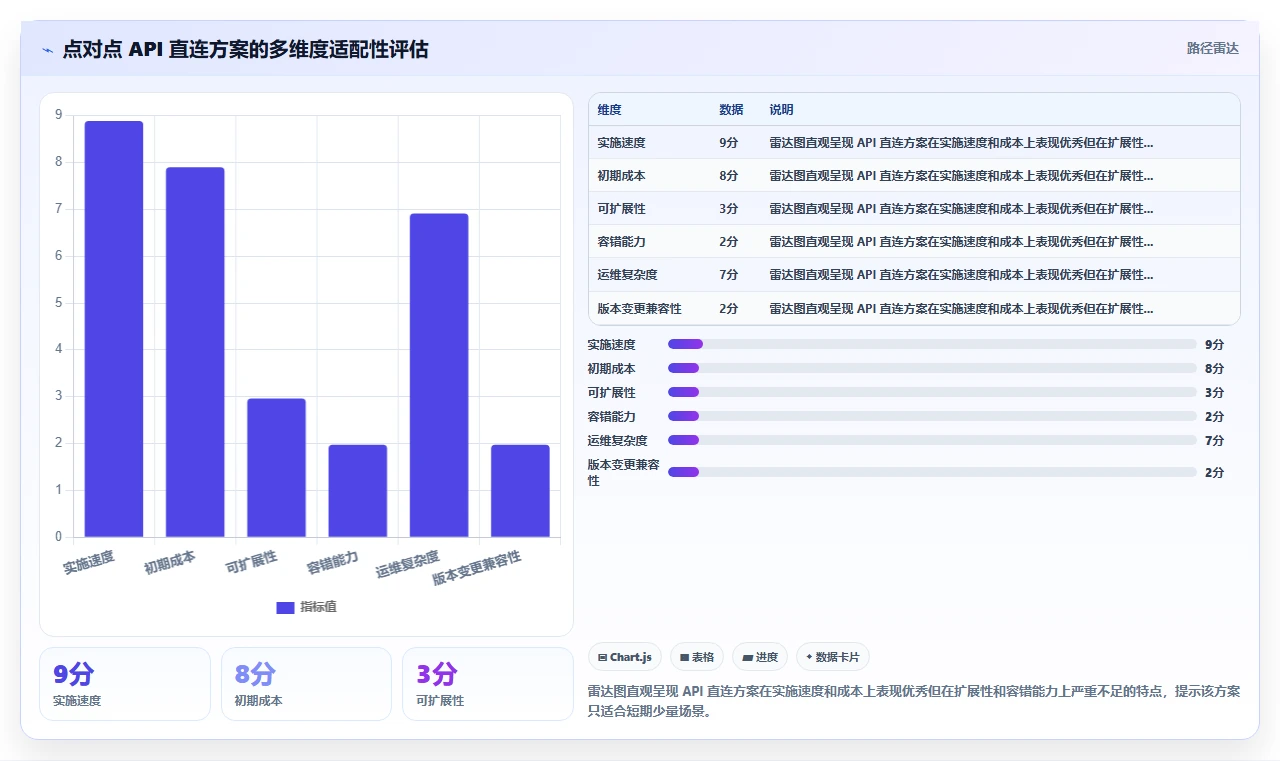The height and width of the screenshot is (761, 1280).
Task: Toggle the 指标值 legend swatch
Action: click(x=285, y=607)
